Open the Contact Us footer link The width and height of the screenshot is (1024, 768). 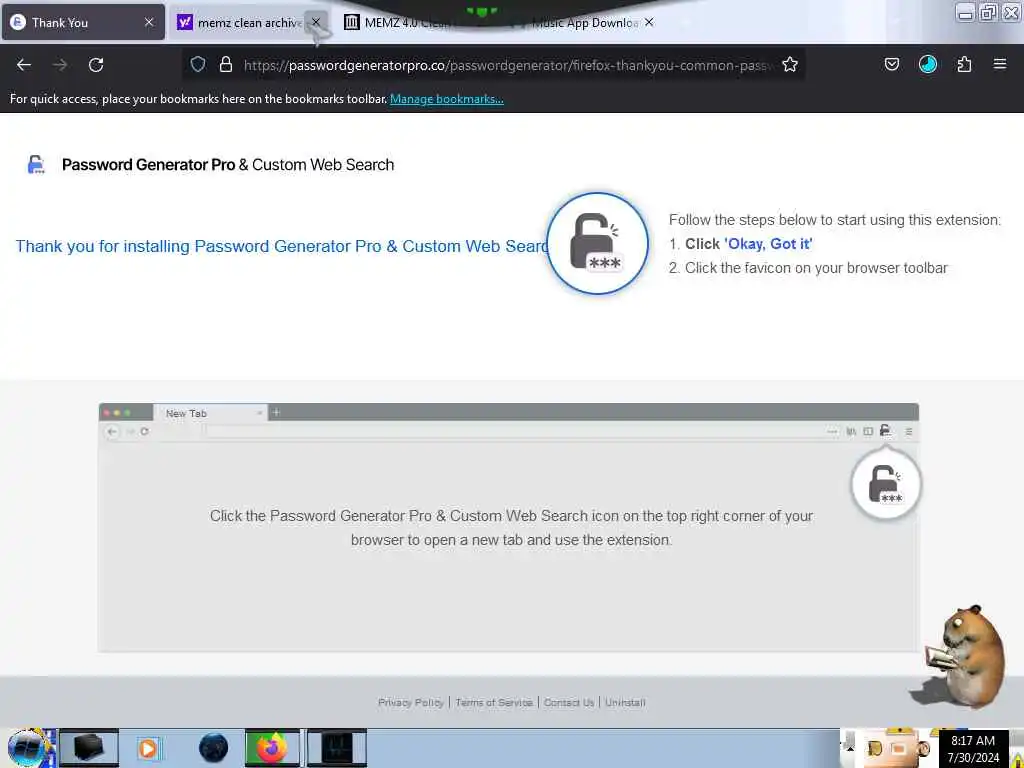(569, 703)
